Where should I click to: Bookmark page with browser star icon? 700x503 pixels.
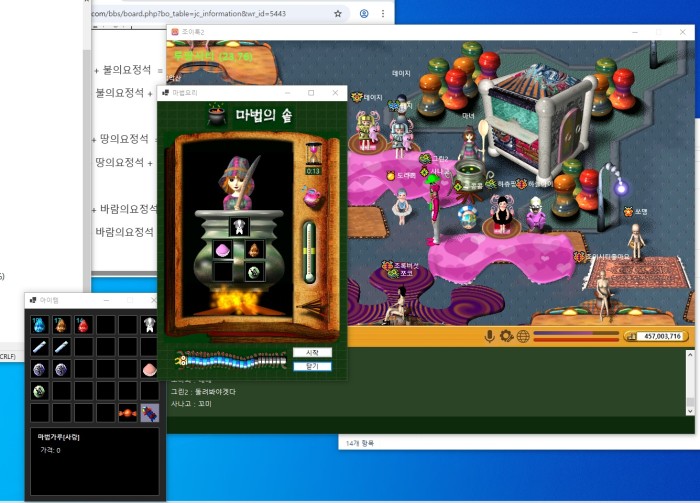338,14
